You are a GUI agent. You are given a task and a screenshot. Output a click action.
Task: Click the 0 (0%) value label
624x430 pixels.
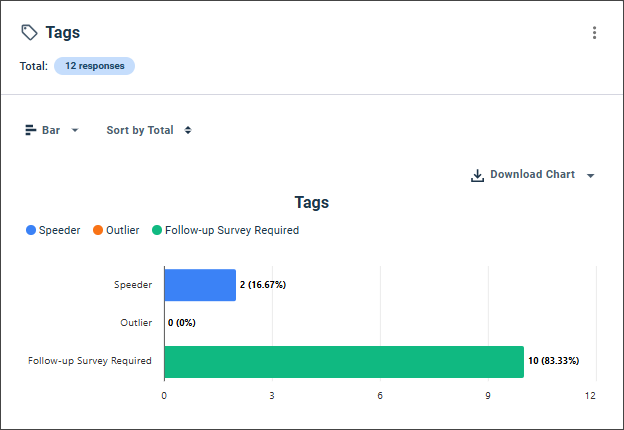tap(181, 323)
